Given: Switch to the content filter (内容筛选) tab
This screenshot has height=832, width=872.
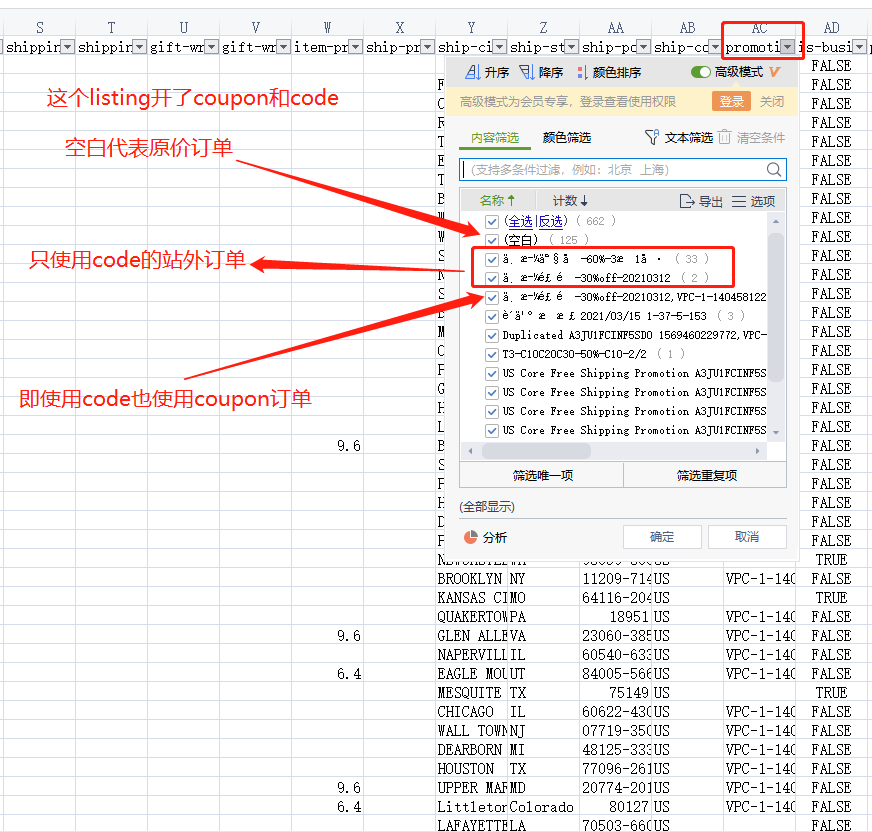Looking at the screenshot, I should pyautogui.click(x=494, y=137).
